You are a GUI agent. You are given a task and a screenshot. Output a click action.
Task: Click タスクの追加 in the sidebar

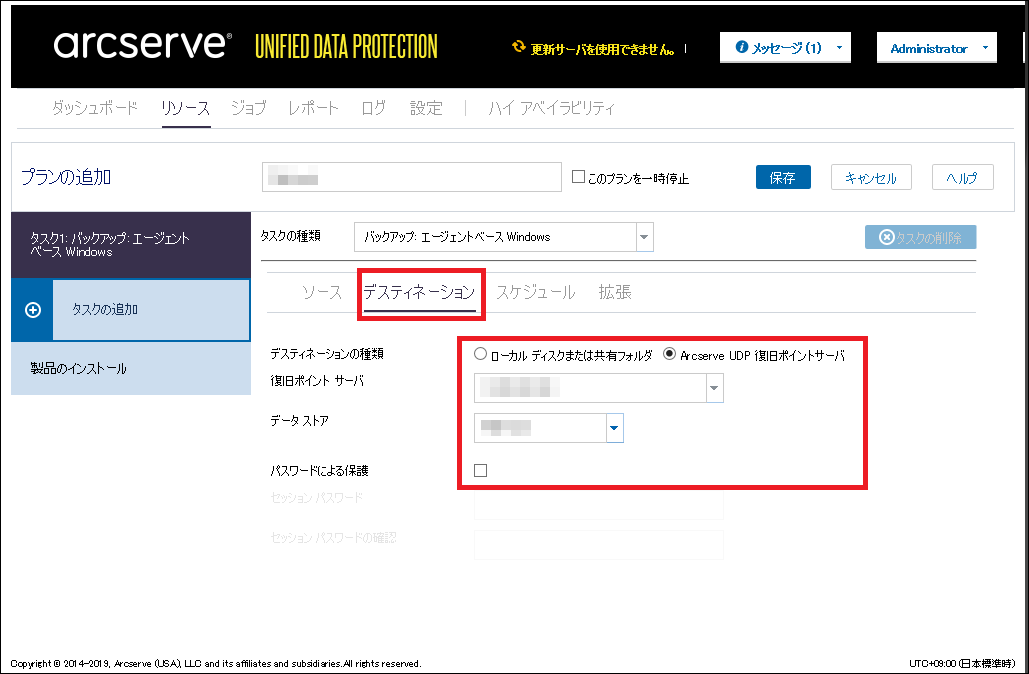(151, 310)
